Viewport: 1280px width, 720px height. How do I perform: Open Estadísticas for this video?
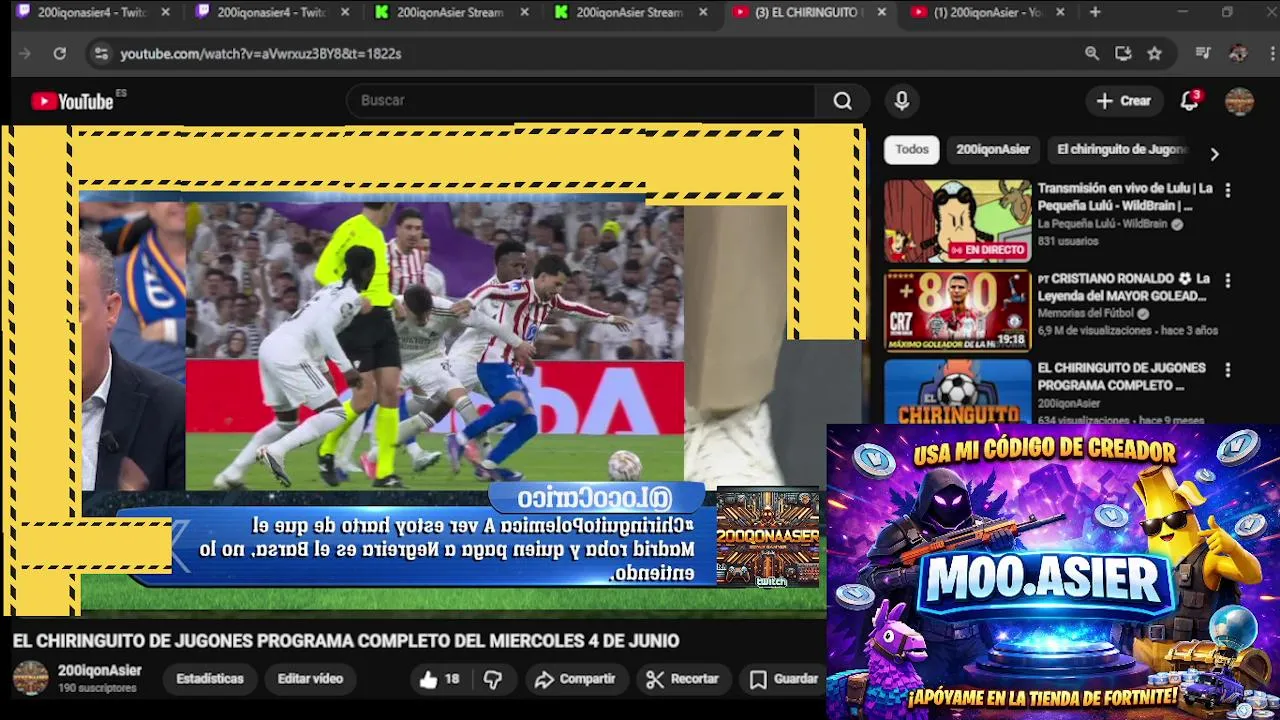click(210, 679)
